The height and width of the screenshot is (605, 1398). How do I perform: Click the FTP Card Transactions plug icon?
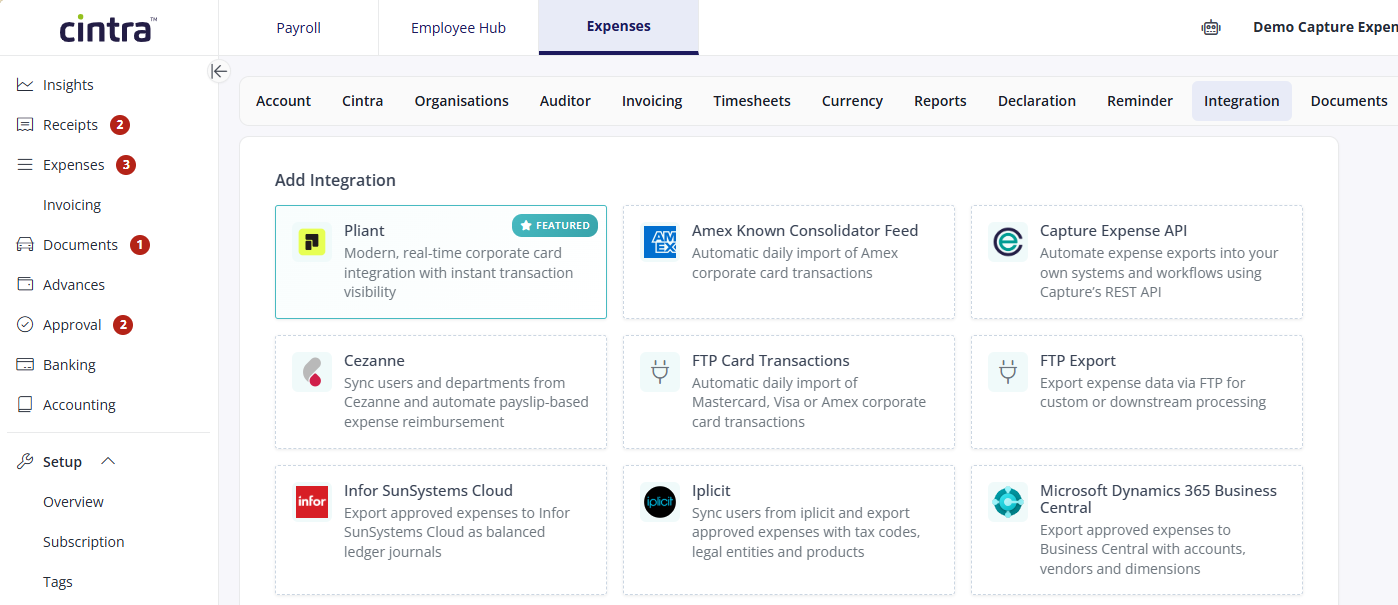660,372
